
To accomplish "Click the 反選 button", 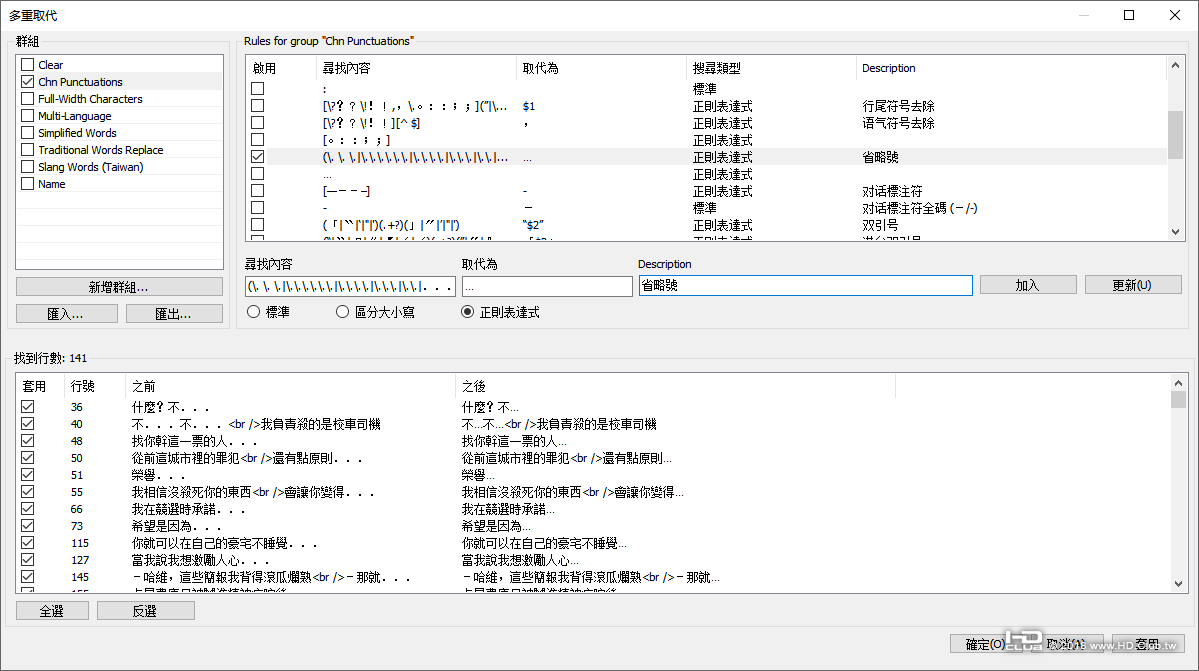I will [145, 611].
